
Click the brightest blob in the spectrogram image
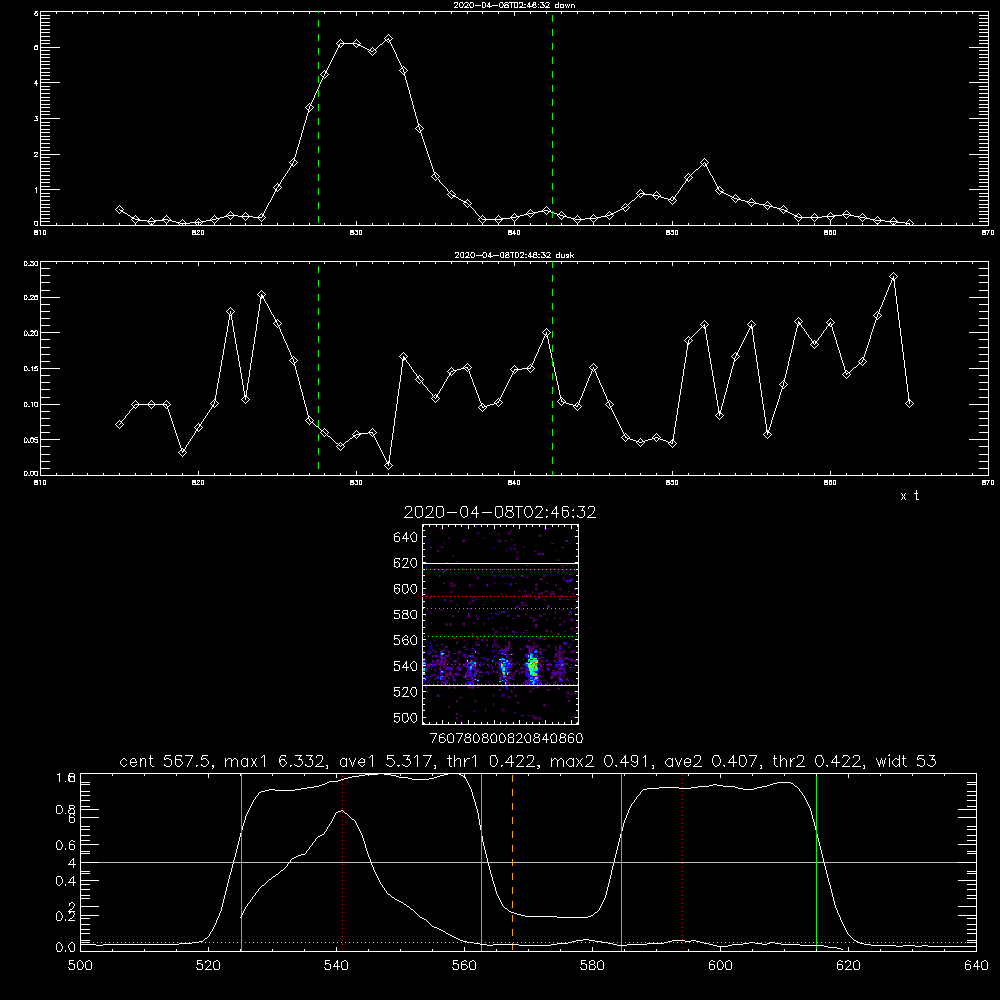point(532,668)
